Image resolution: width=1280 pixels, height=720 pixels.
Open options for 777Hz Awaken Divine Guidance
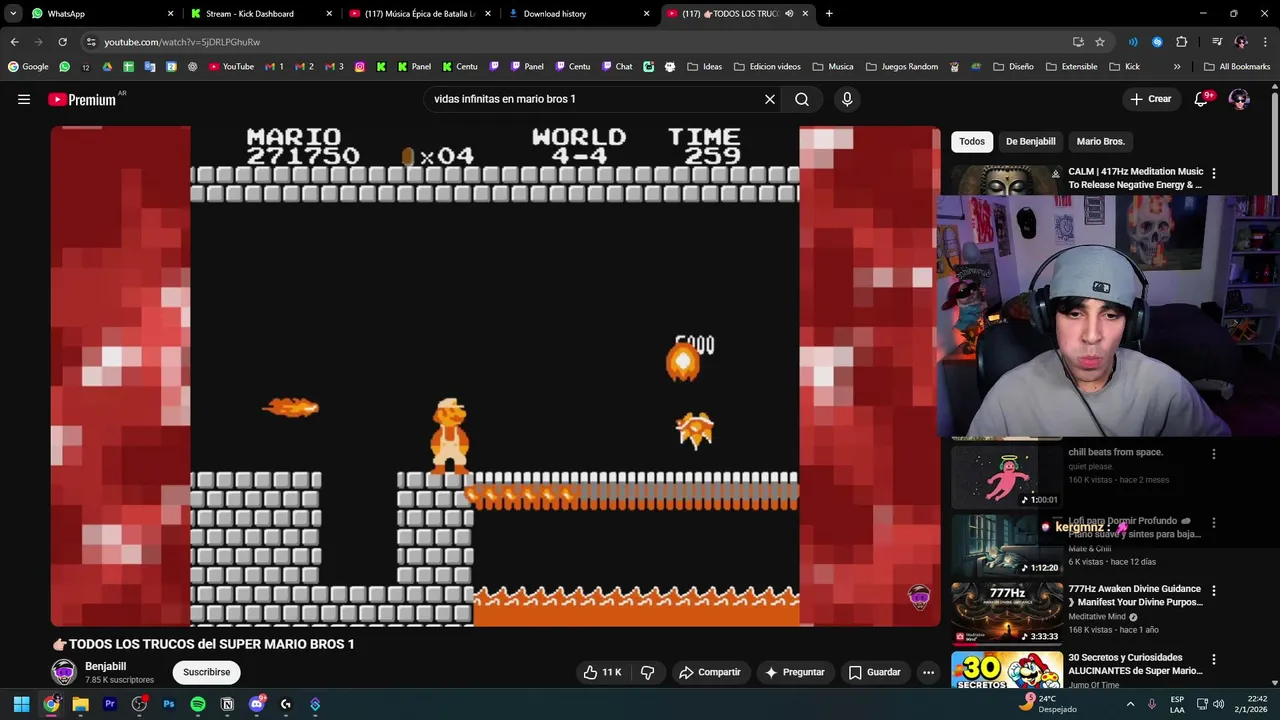tap(1214, 591)
